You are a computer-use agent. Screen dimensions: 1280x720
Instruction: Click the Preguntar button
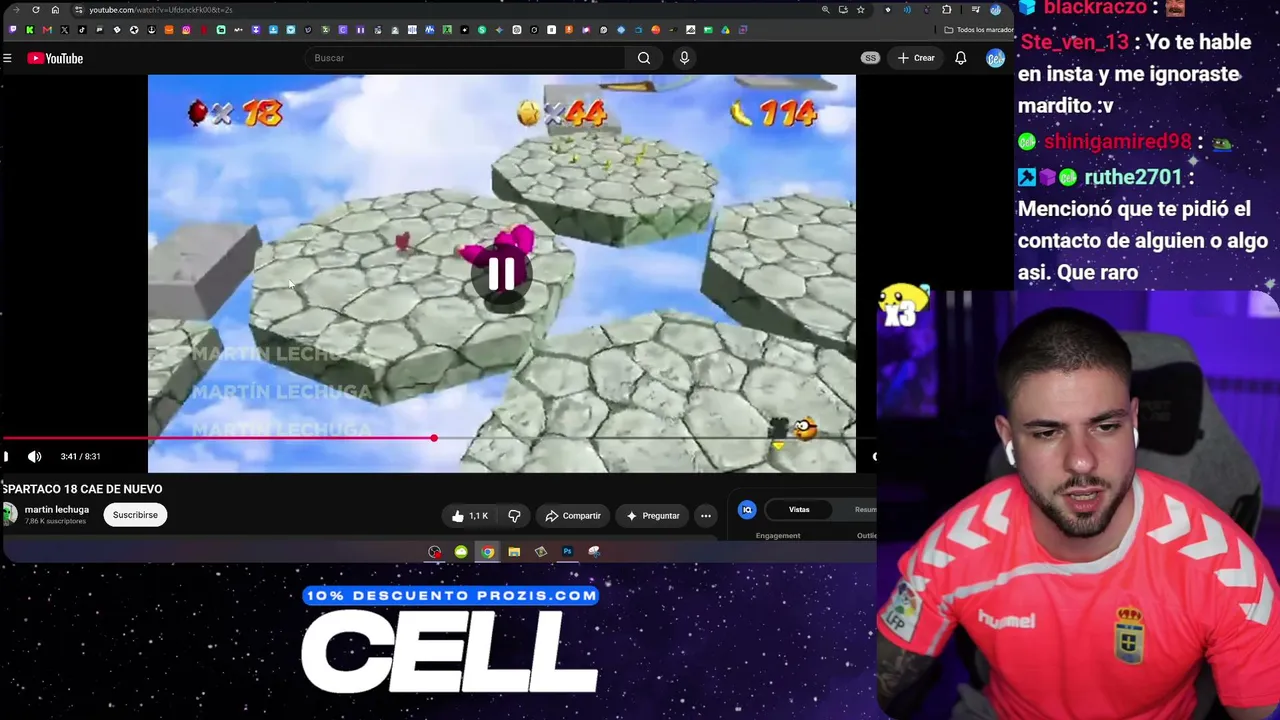coord(652,516)
